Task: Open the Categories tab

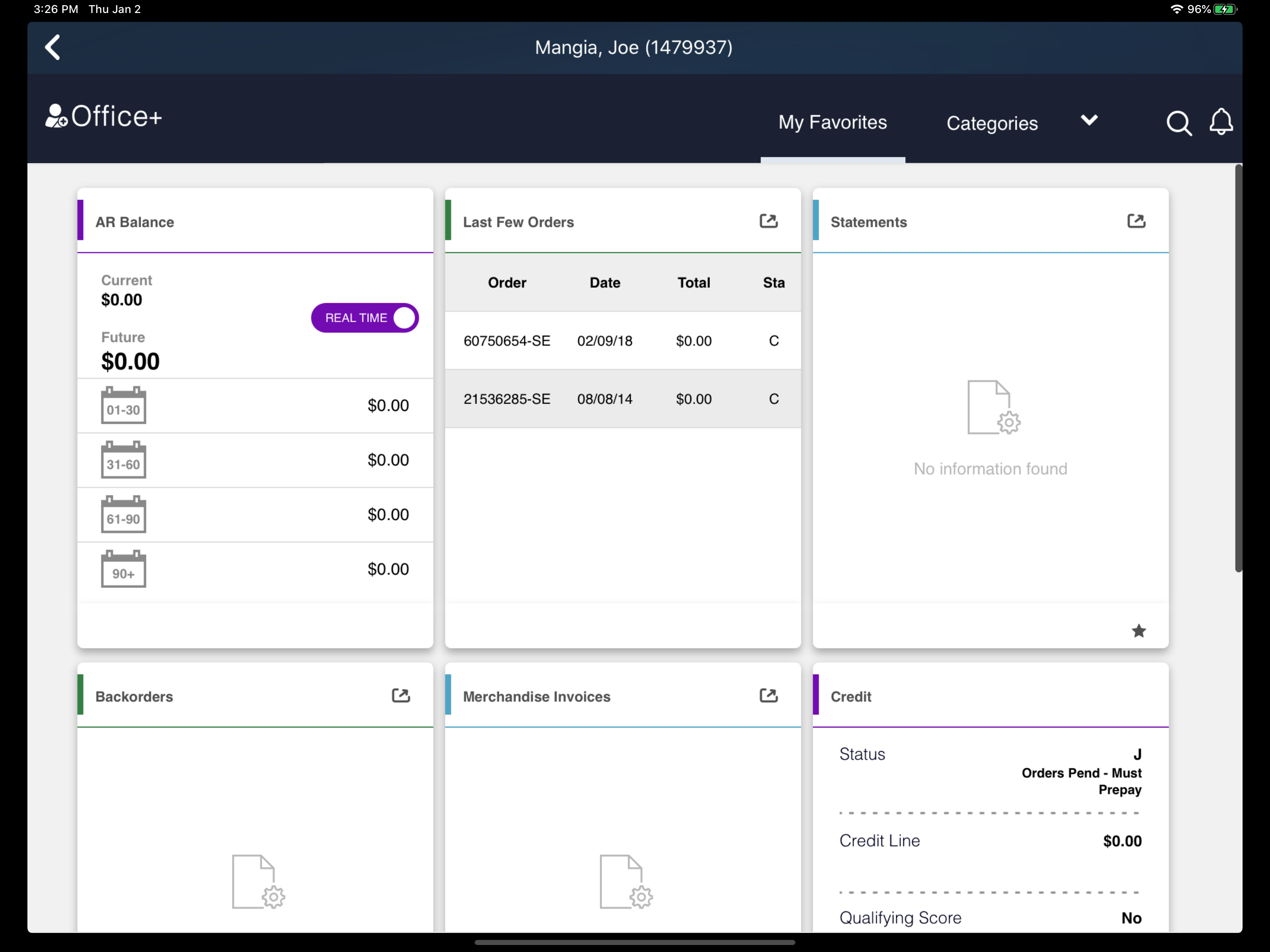Action: tap(992, 124)
